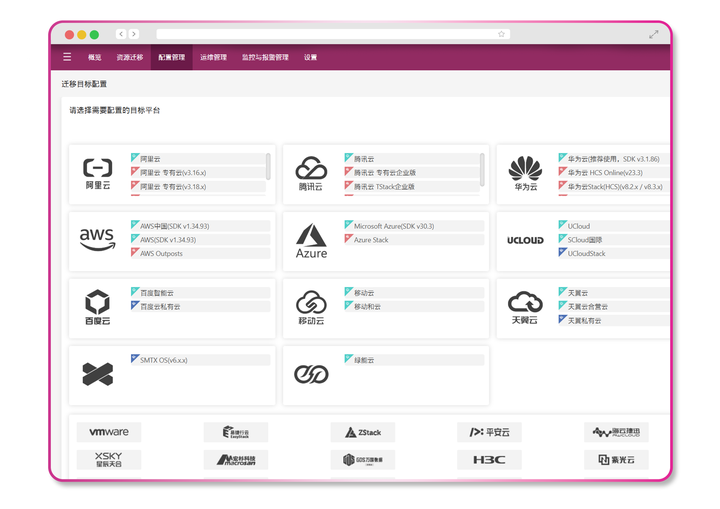Click the browser forward arrow
Viewport: 720px width, 509px height.
134,34
